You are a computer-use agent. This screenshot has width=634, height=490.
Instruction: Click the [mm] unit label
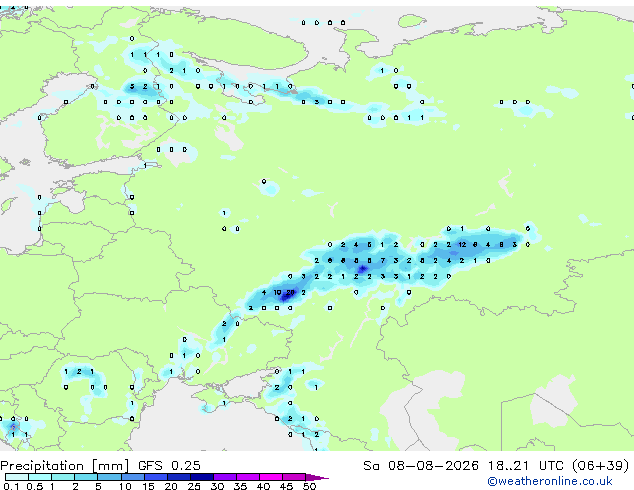click(x=110, y=466)
